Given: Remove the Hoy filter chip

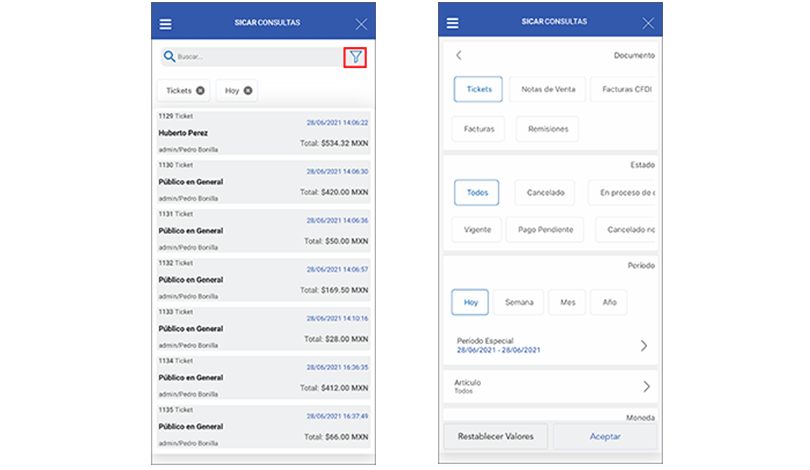Looking at the screenshot, I should (248, 91).
